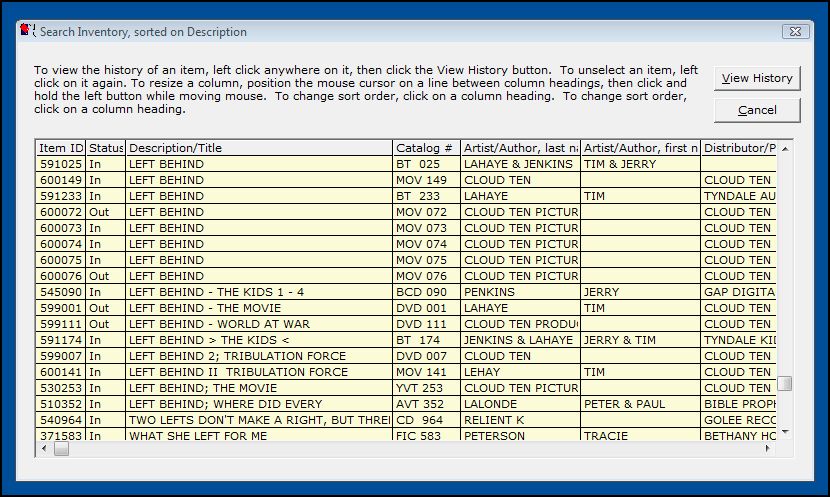
Task: Select LEFT BEHIND 2; TRIBULATION FORCE
Action: (406, 356)
